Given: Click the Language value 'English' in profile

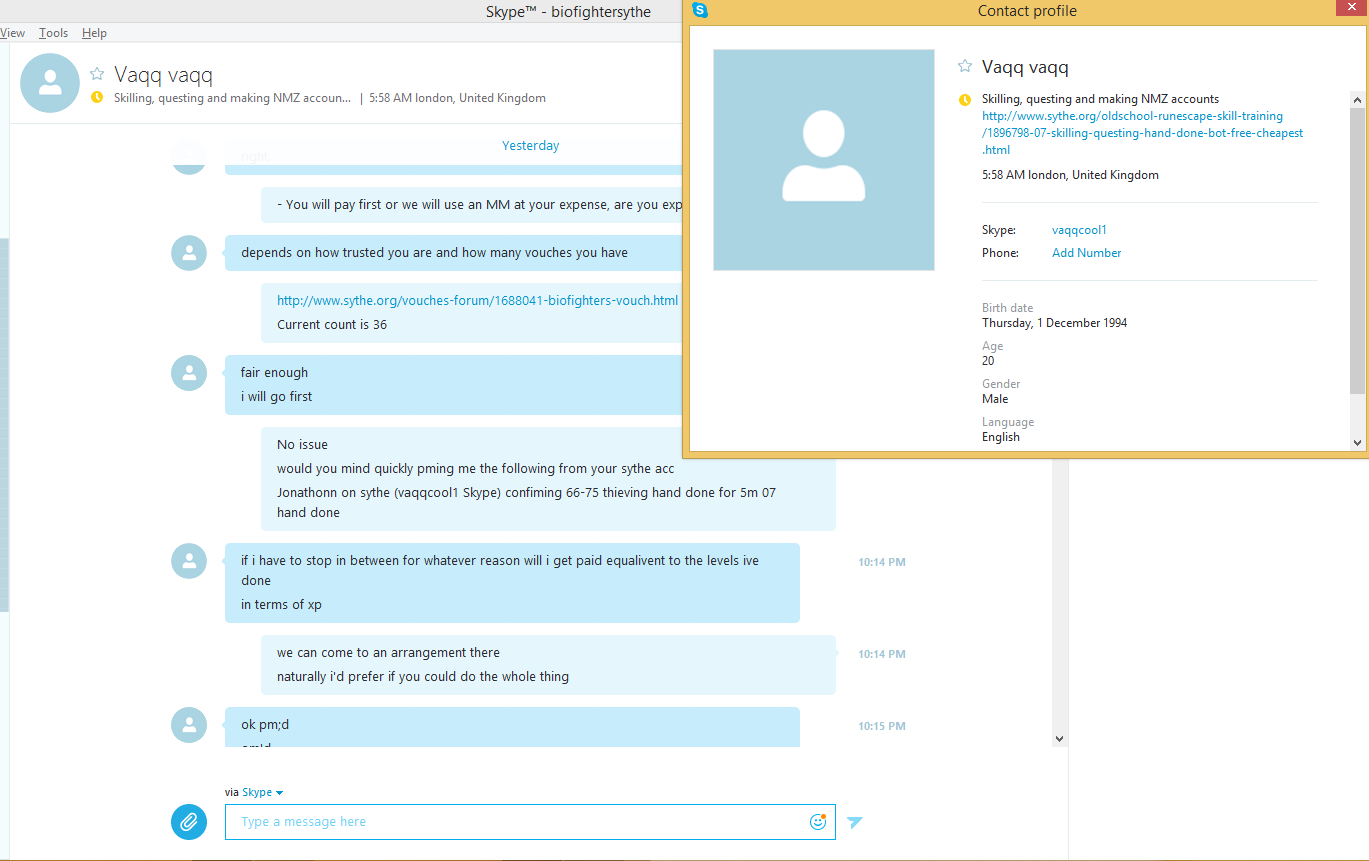Looking at the screenshot, I should click(1001, 437).
